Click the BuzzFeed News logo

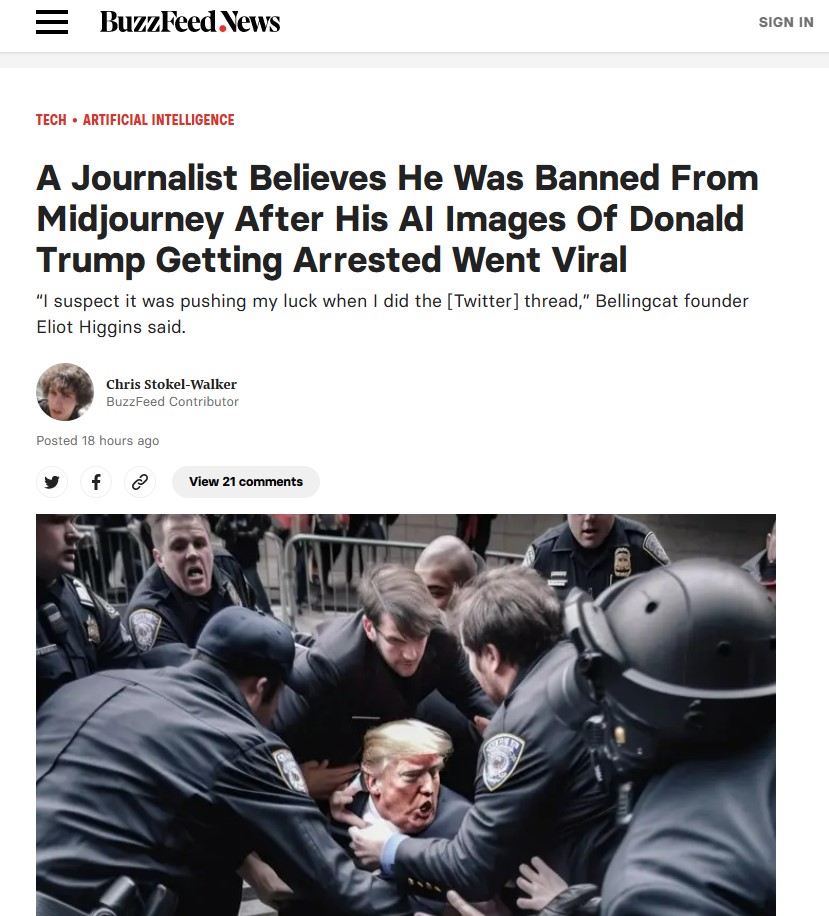pos(190,22)
